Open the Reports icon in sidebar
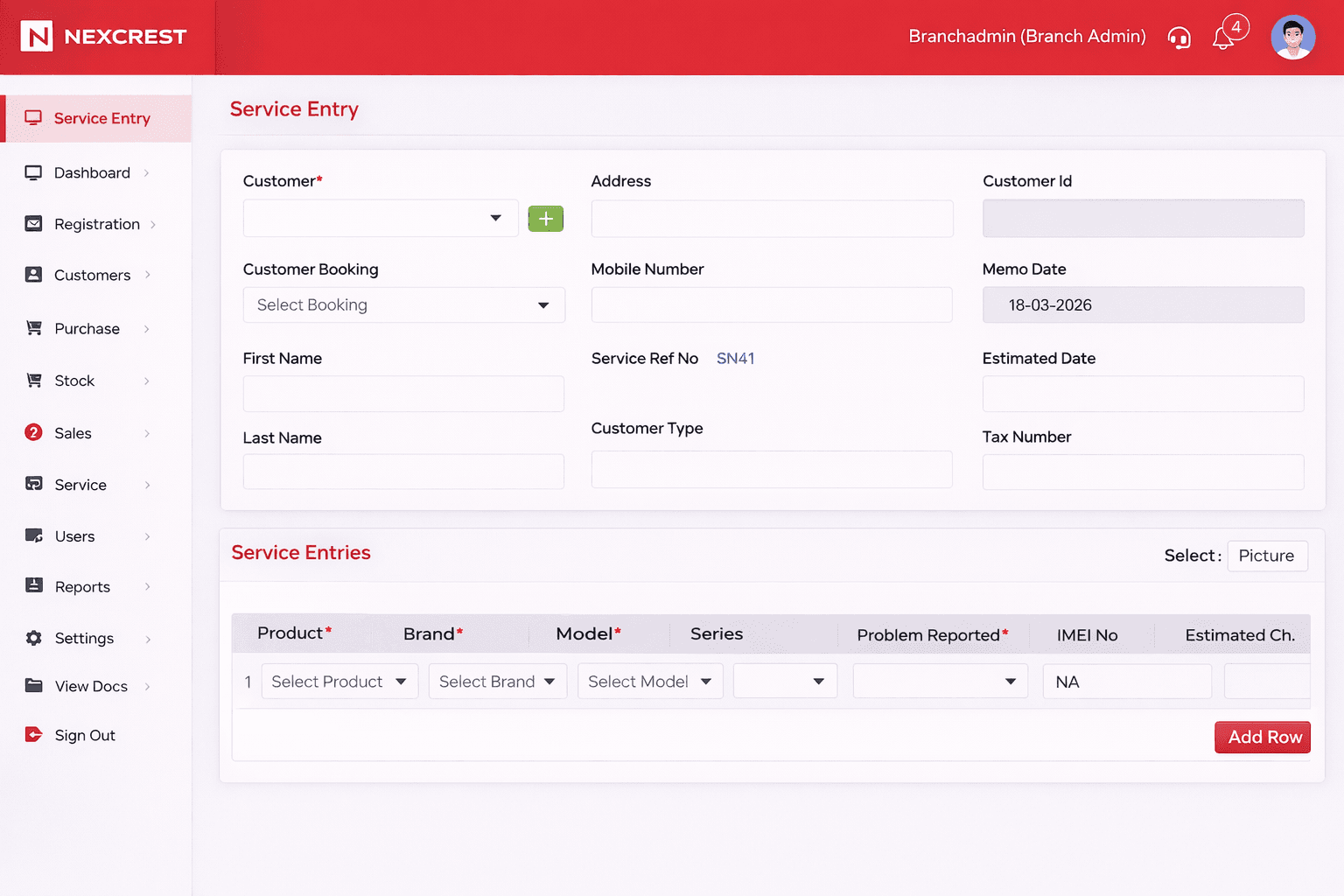Viewport: 1344px width, 896px height. (33, 586)
